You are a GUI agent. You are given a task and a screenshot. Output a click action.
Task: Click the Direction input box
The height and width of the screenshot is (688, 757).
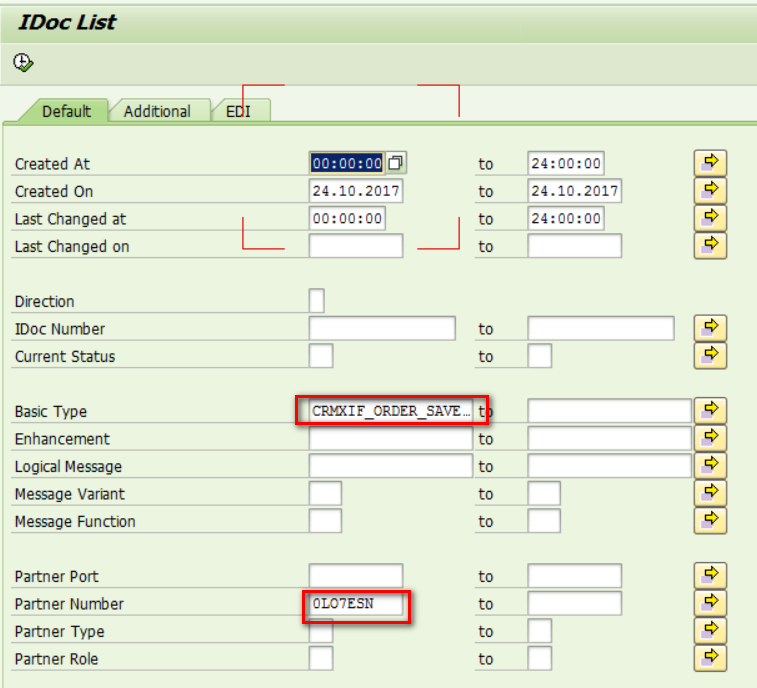tap(317, 301)
